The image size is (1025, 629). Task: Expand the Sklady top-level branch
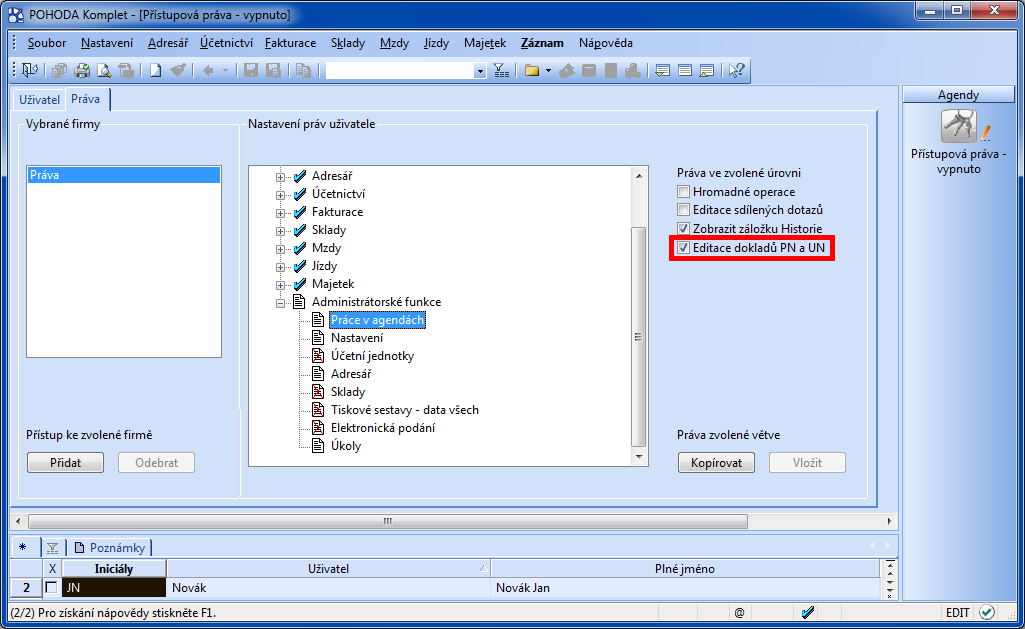(x=280, y=231)
